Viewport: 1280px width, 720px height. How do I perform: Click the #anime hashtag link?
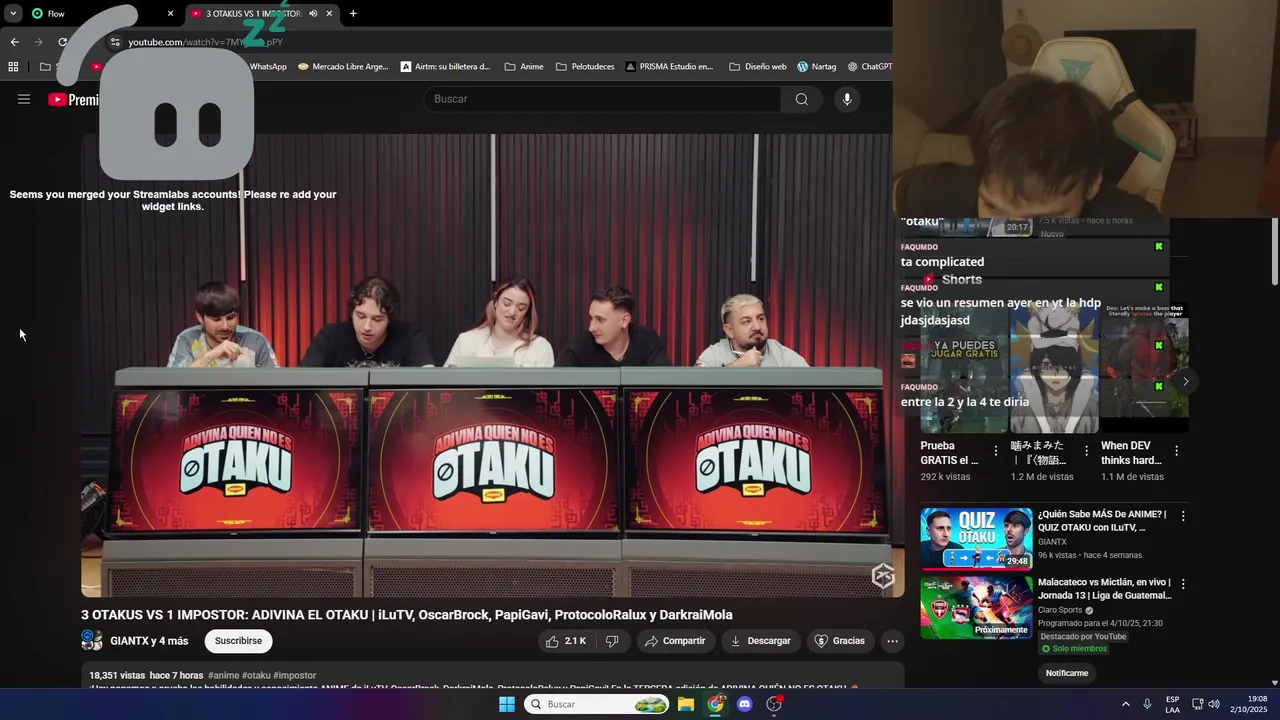223,676
